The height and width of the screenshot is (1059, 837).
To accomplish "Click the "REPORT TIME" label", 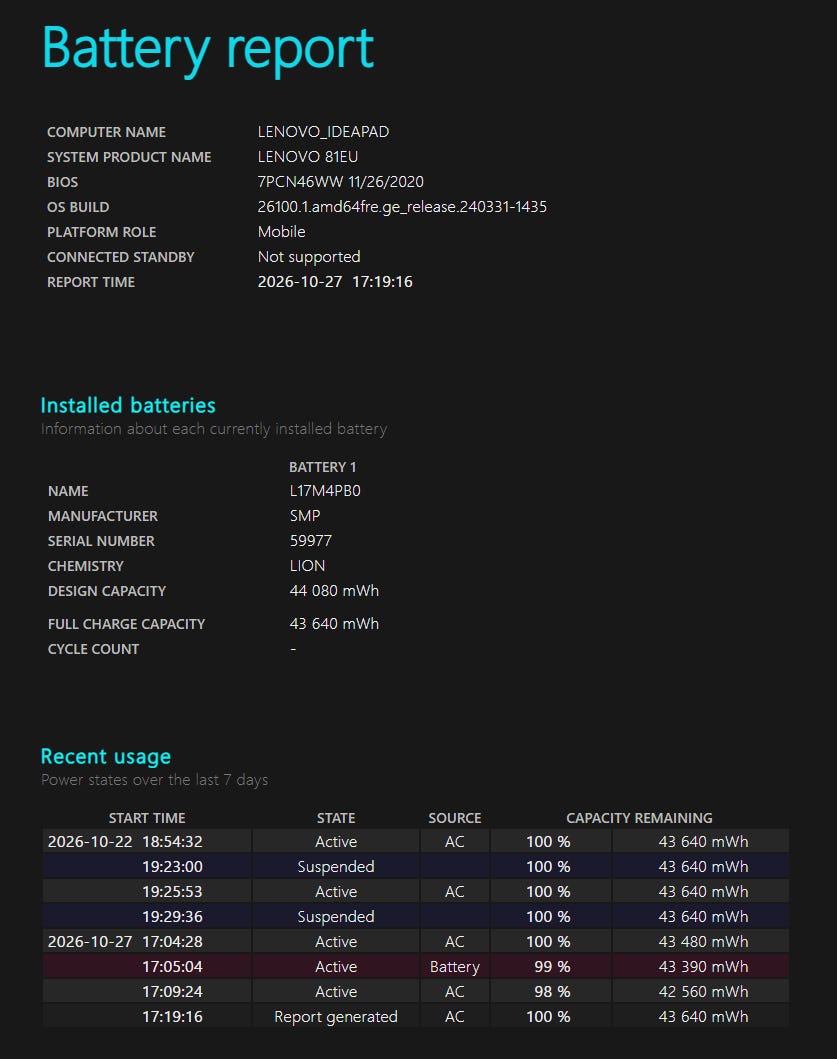I will point(91,282).
